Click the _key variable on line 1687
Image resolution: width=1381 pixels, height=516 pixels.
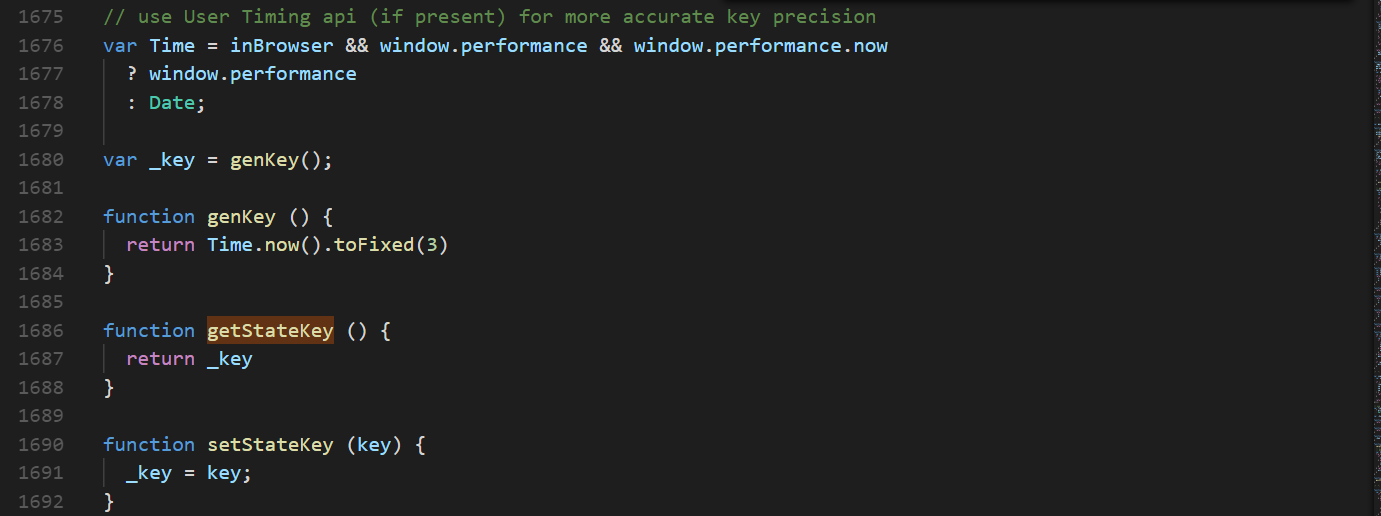(x=230, y=359)
